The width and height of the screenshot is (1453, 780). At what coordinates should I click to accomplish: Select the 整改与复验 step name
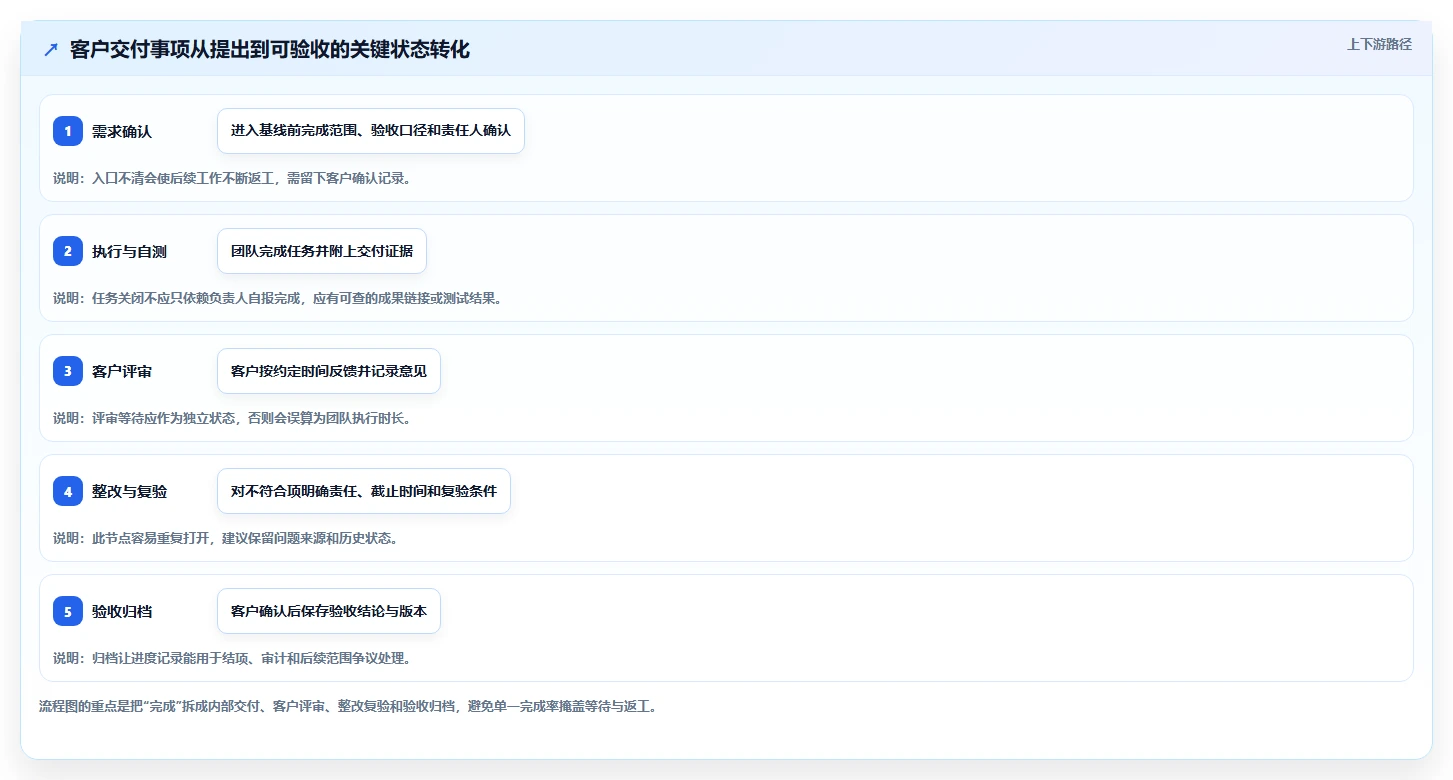point(129,491)
